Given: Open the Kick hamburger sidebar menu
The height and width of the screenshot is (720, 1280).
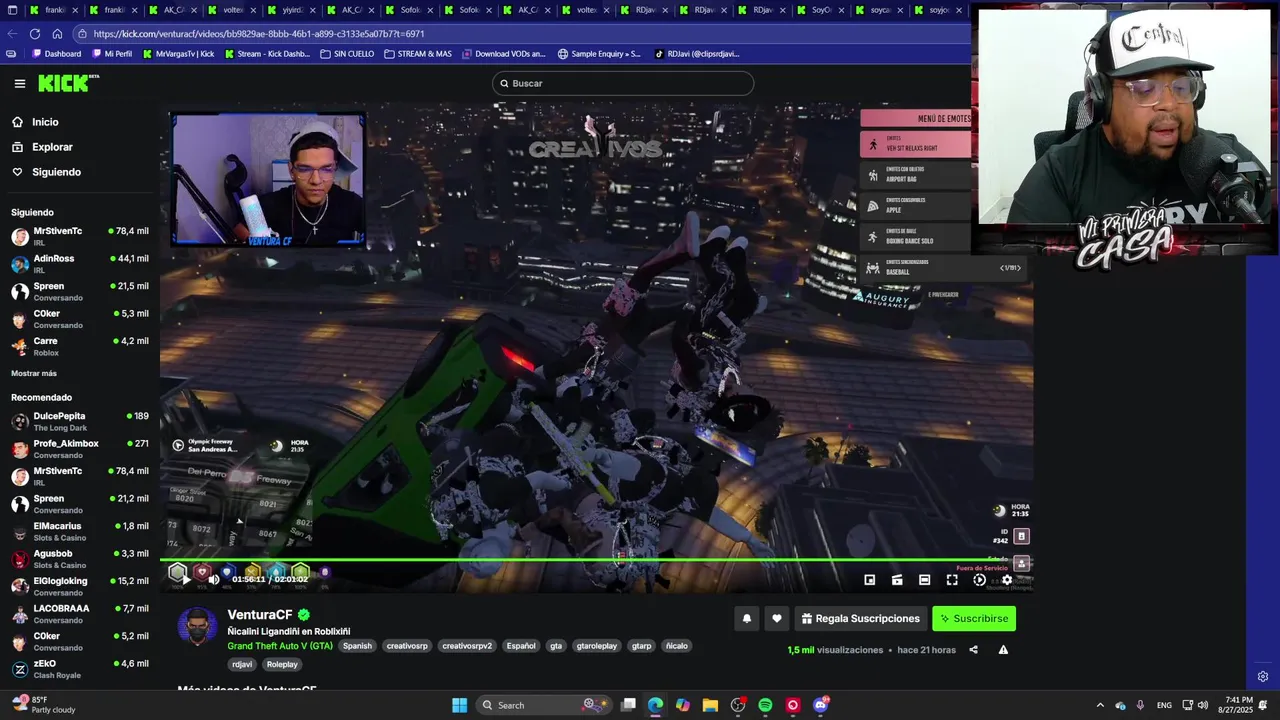Looking at the screenshot, I should point(20,84).
